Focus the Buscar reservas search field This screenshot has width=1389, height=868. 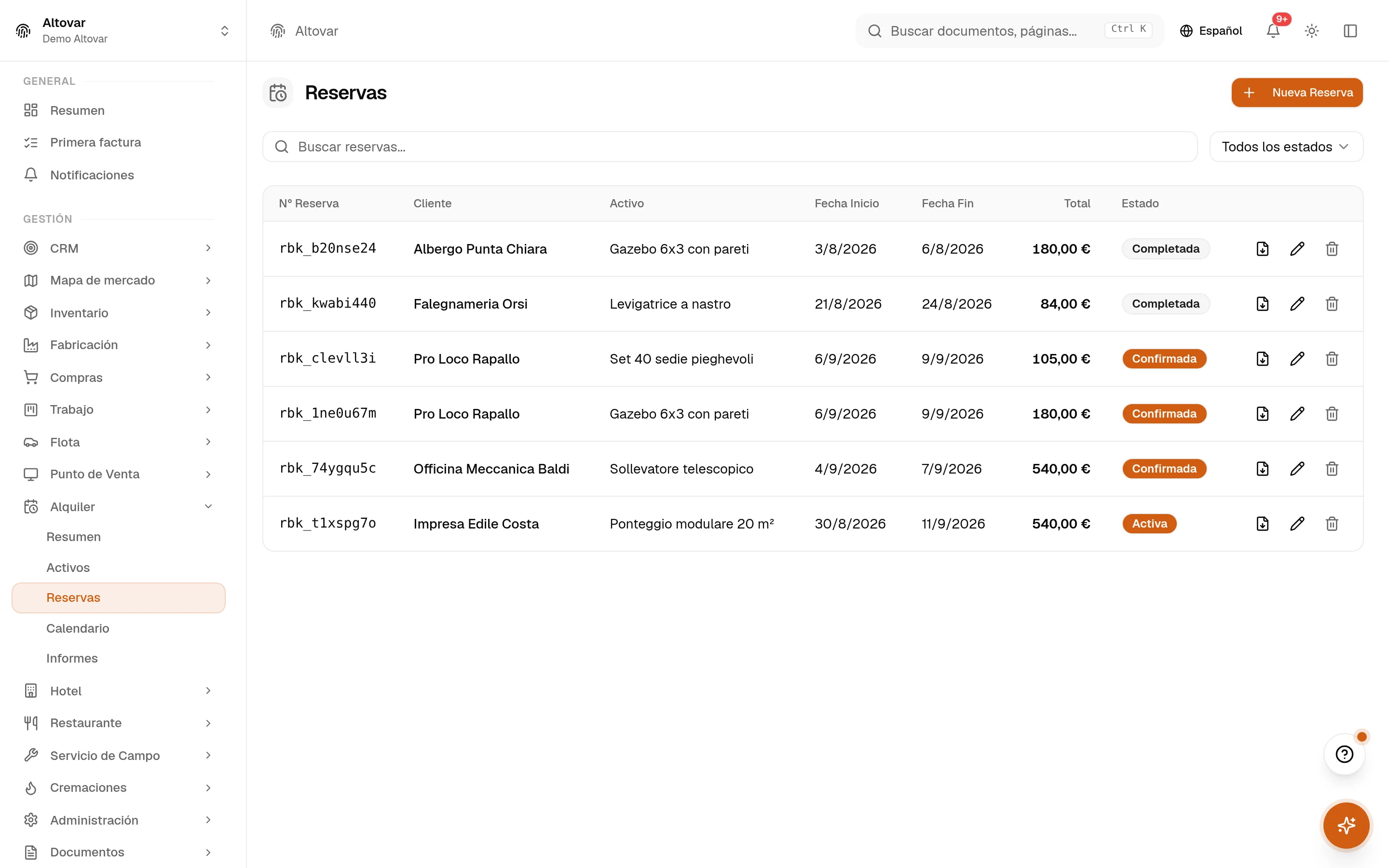[730, 147]
